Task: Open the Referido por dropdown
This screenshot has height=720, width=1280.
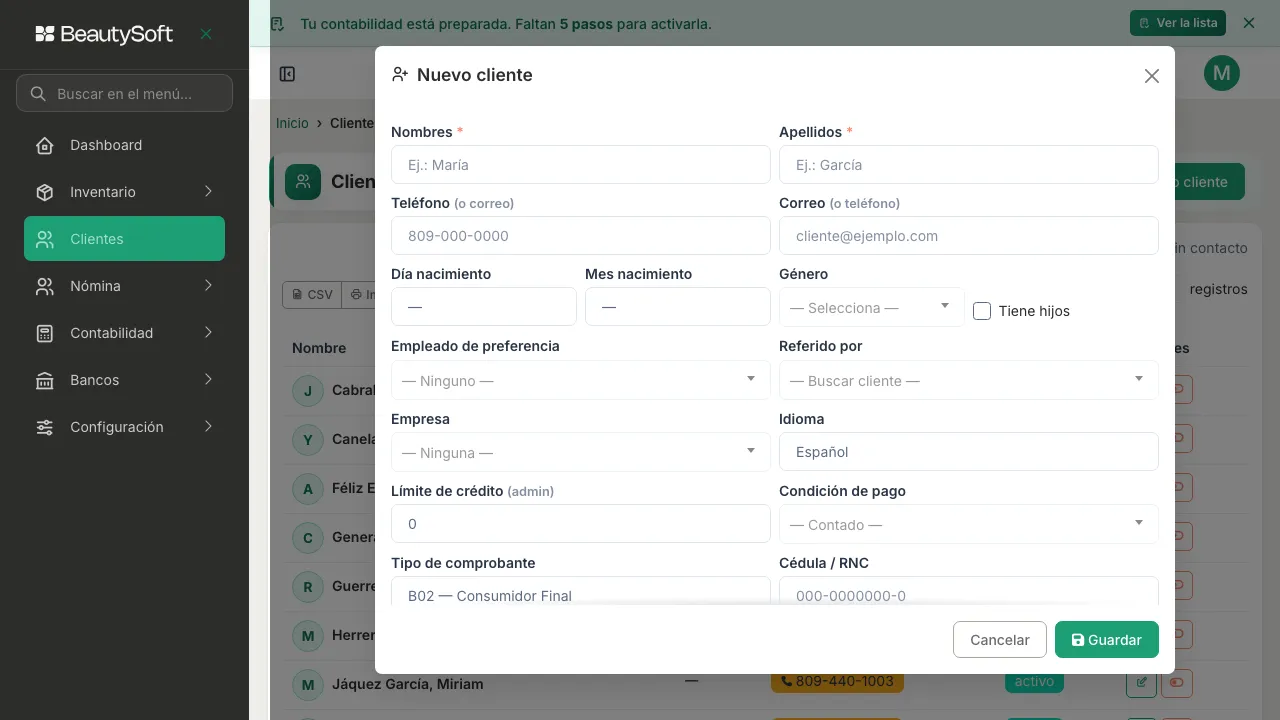Action: pyautogui.click(x=968, y=380)
